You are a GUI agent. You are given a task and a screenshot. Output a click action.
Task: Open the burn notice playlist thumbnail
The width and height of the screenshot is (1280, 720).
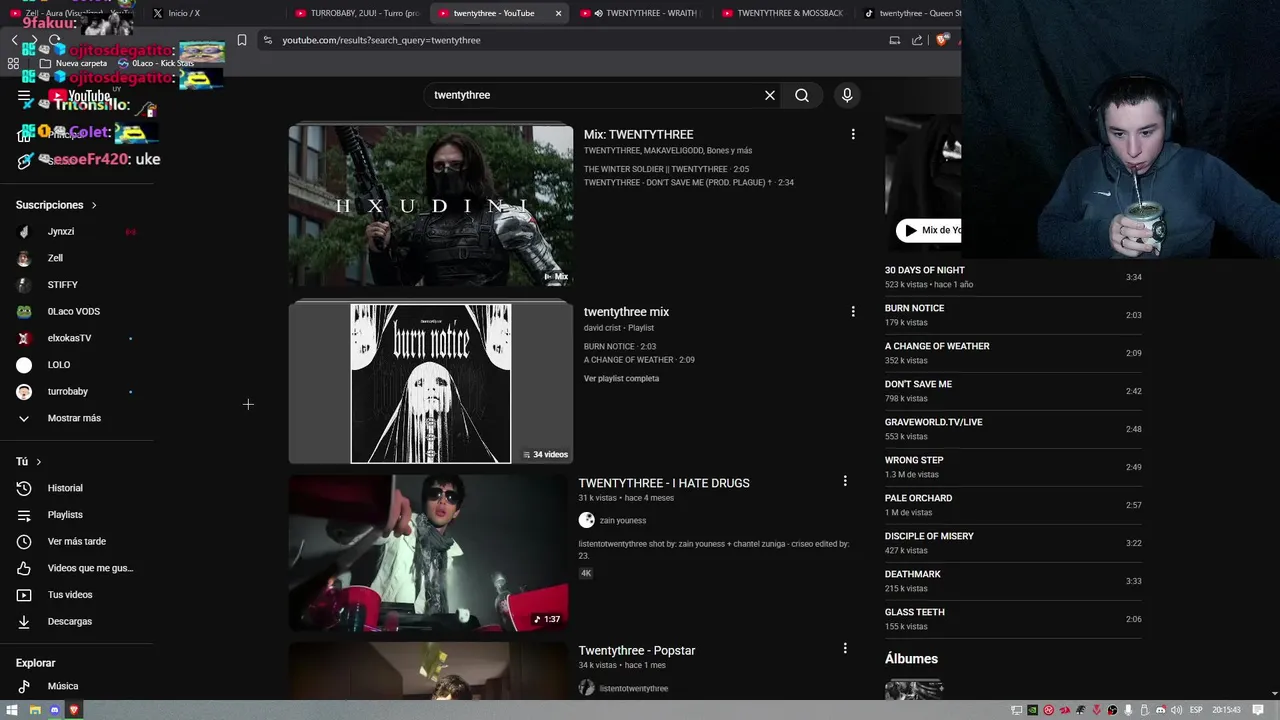[x=431, y=383]
